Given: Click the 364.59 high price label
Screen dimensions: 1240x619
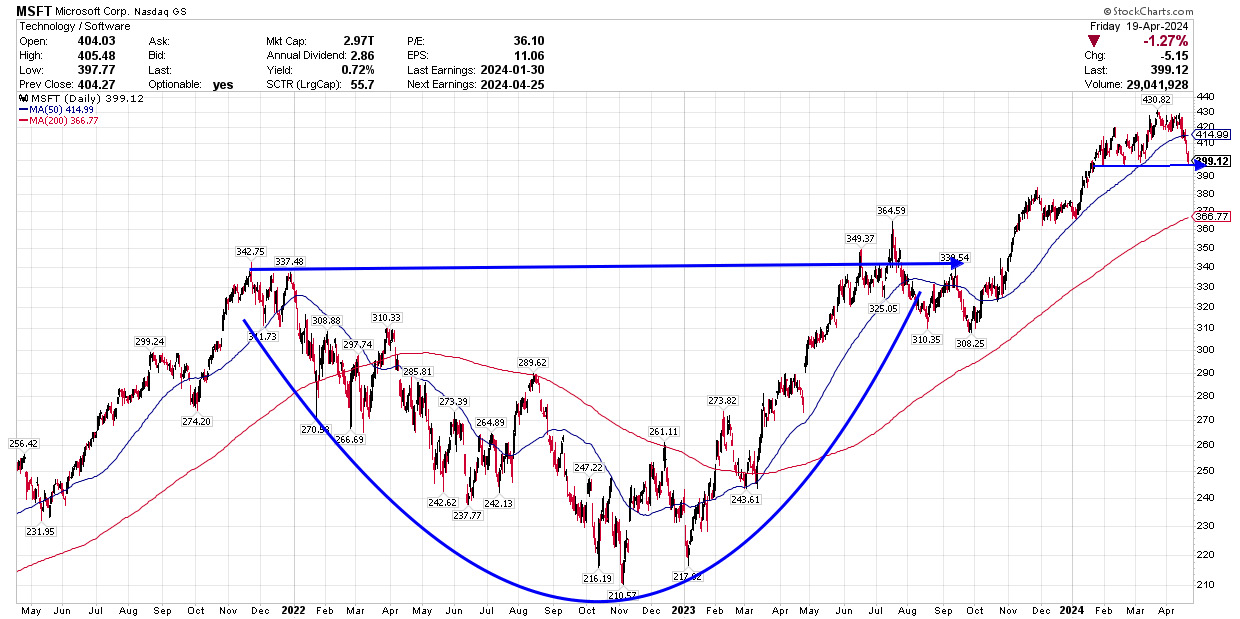Looking at the screenshot, I should [x=890, y=210].
